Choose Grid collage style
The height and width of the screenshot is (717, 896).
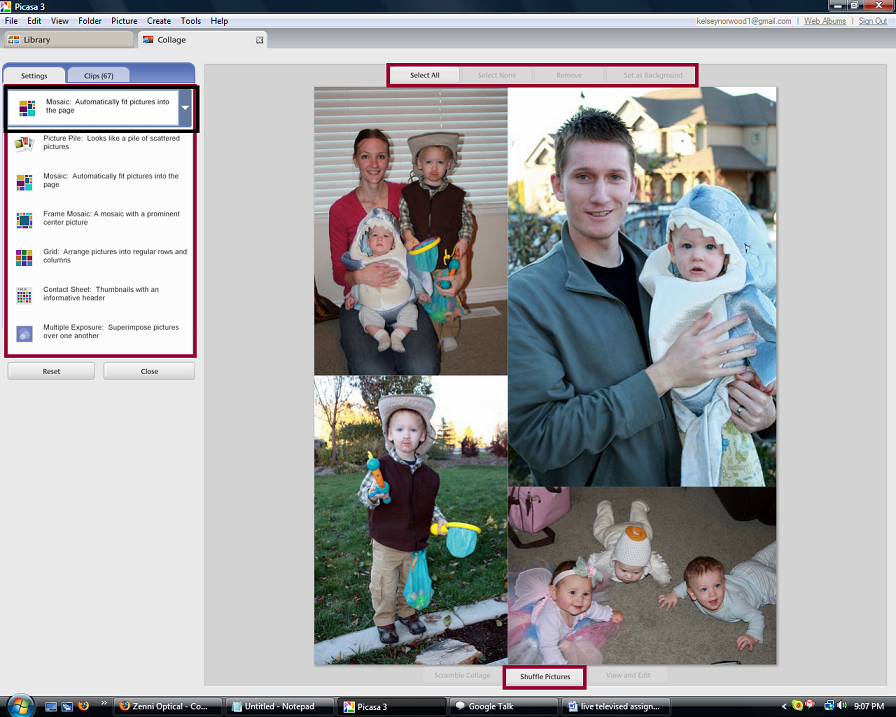click(101, 256)
